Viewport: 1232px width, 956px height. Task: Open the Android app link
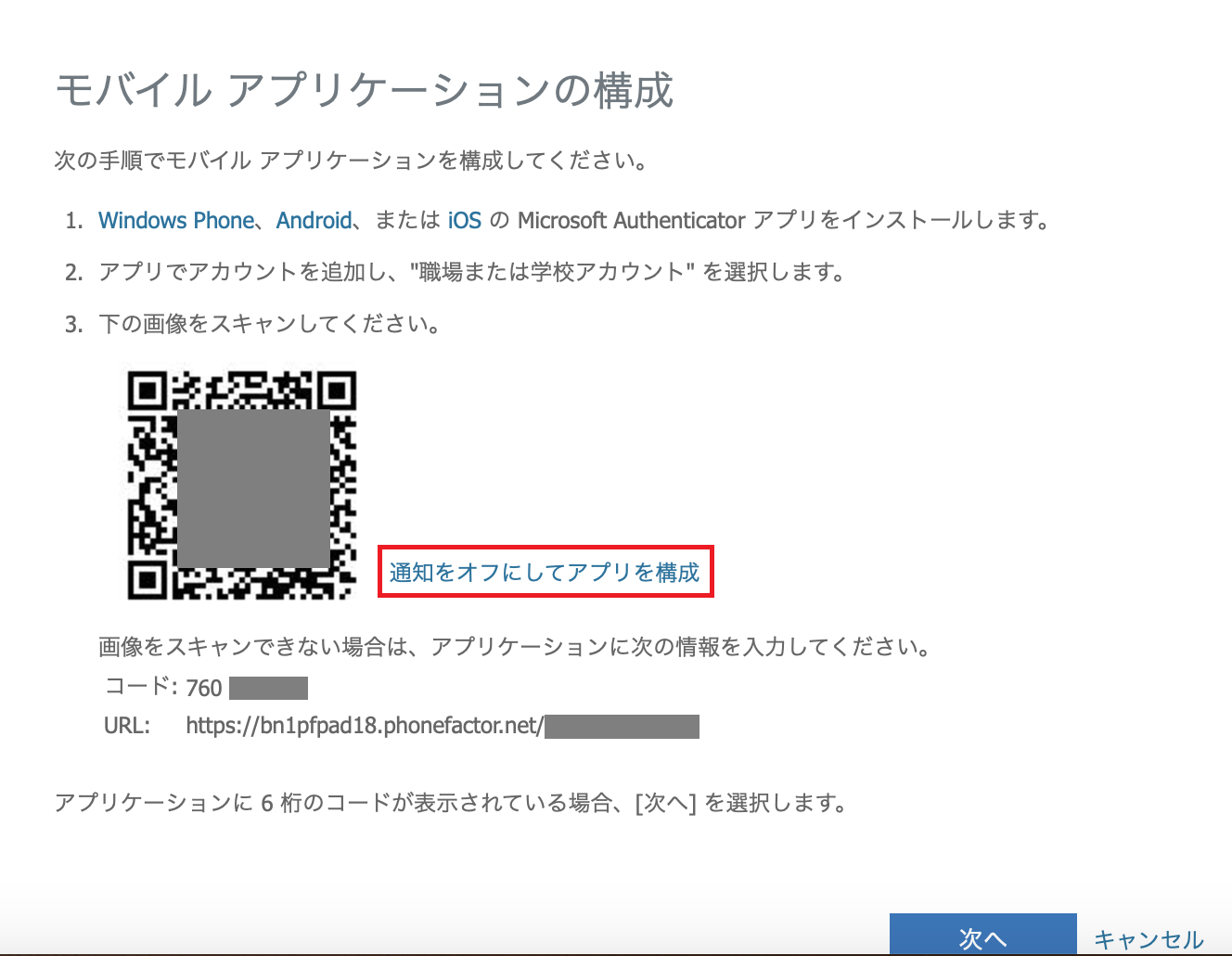pos(314,221)
